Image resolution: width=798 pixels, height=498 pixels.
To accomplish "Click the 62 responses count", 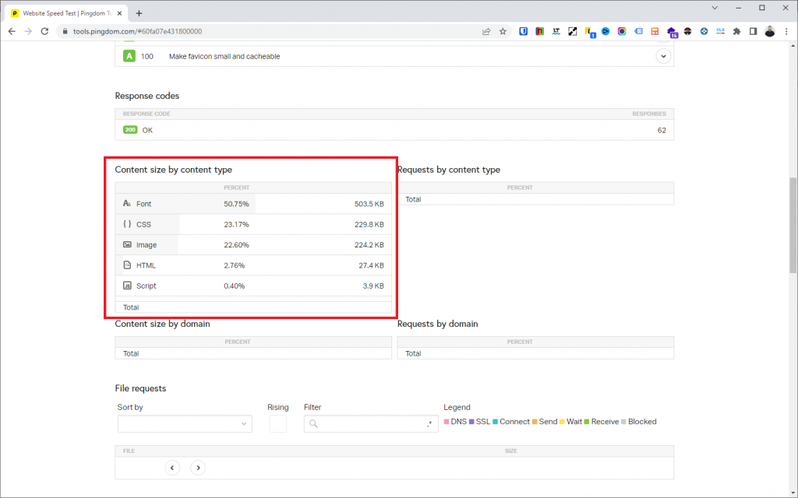I will point(662,130).
